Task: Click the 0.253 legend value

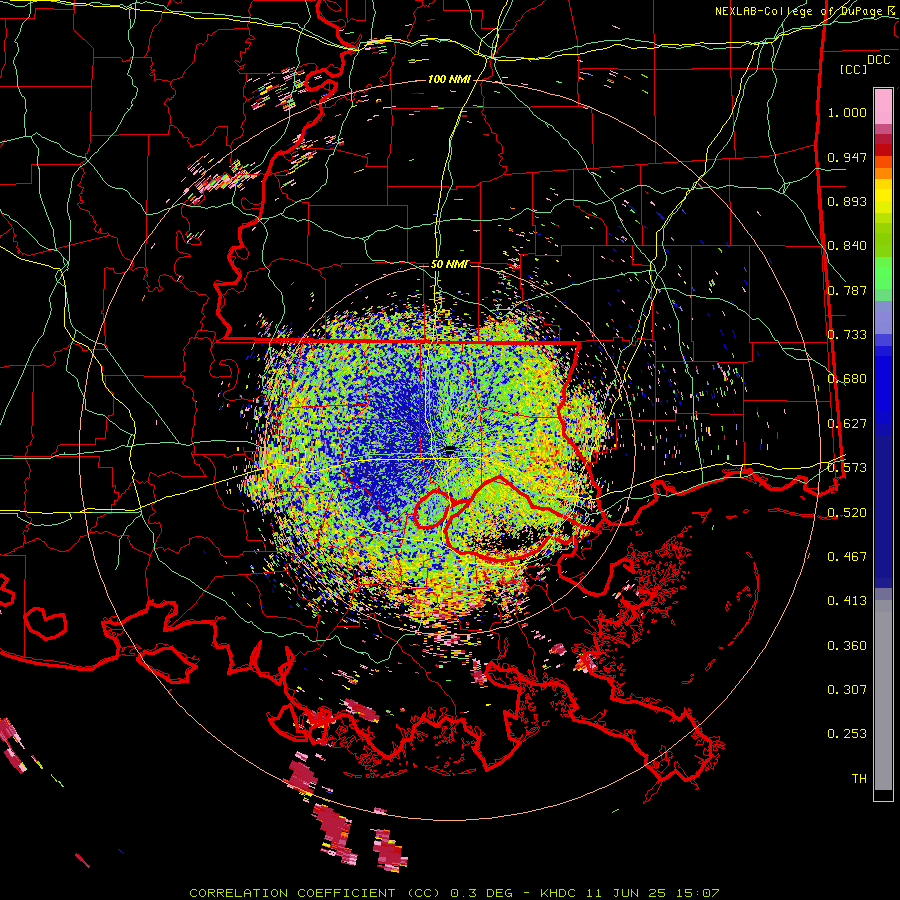Action: (x=847, y=734)
